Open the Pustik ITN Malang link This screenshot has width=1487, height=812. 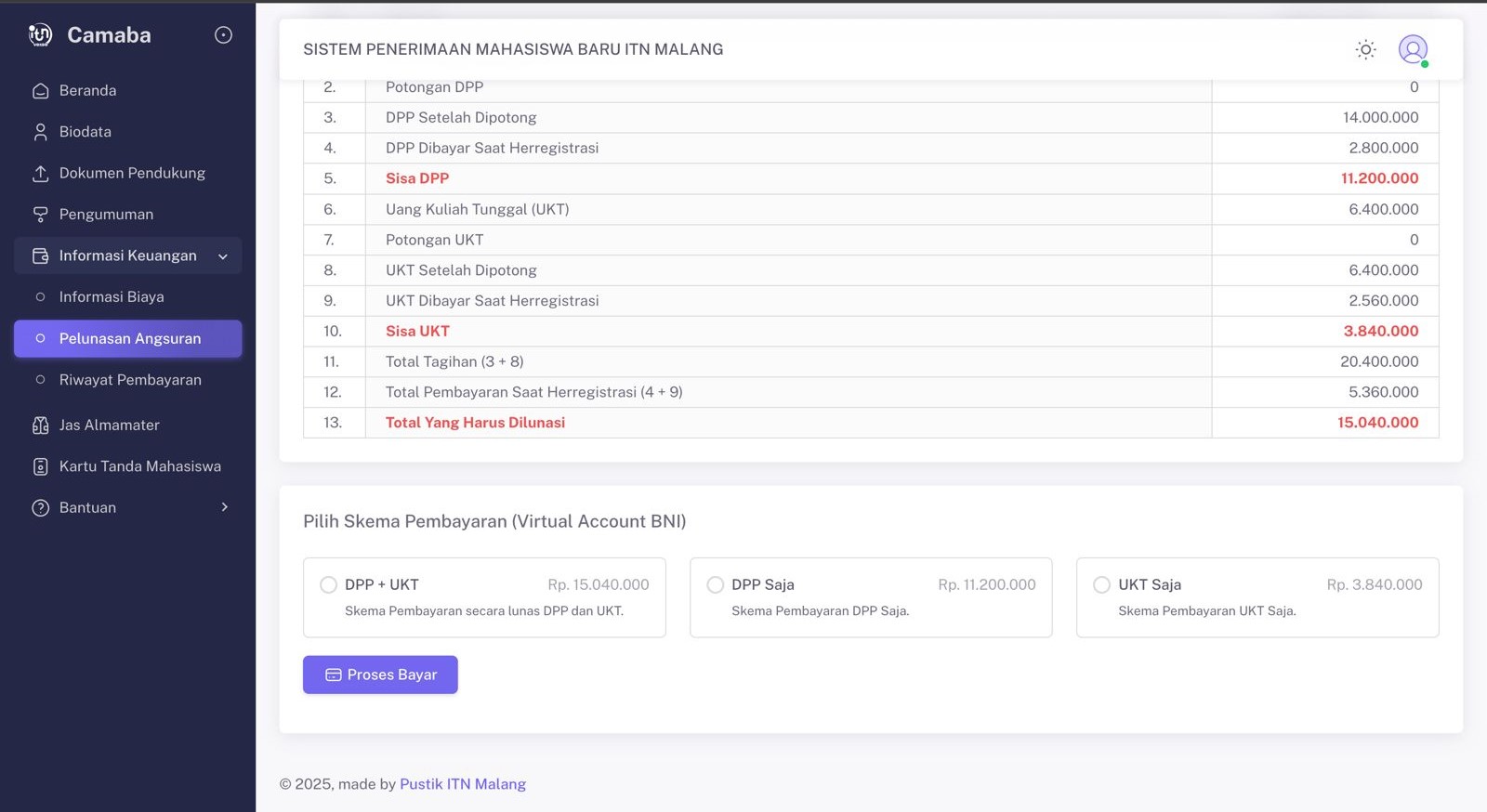(x=463, y=784)
